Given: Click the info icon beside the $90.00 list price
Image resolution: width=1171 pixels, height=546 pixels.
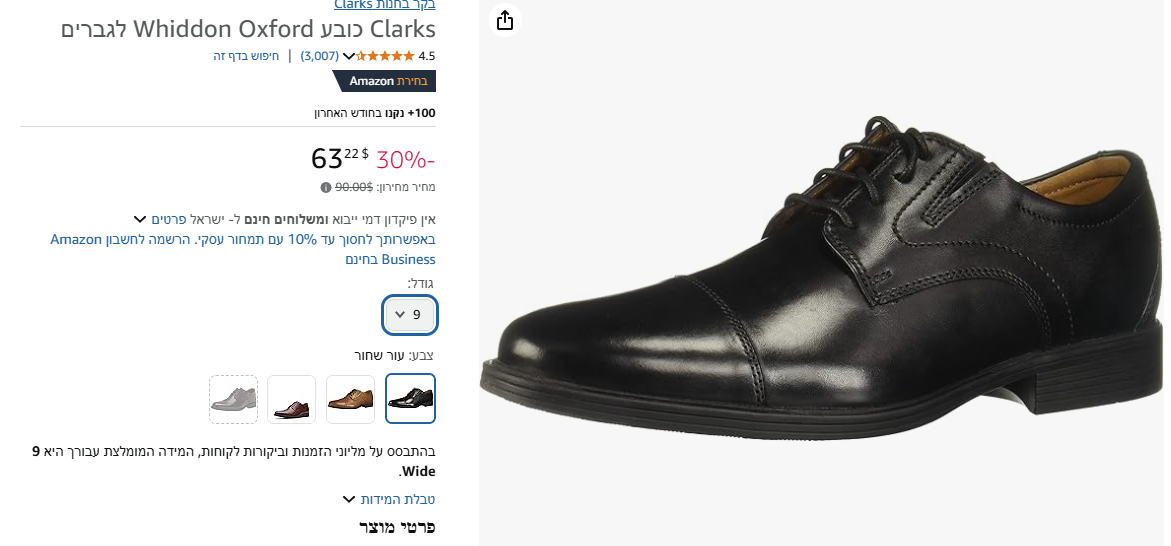Looking at the screenshot, I should click(x=326, y=187).
